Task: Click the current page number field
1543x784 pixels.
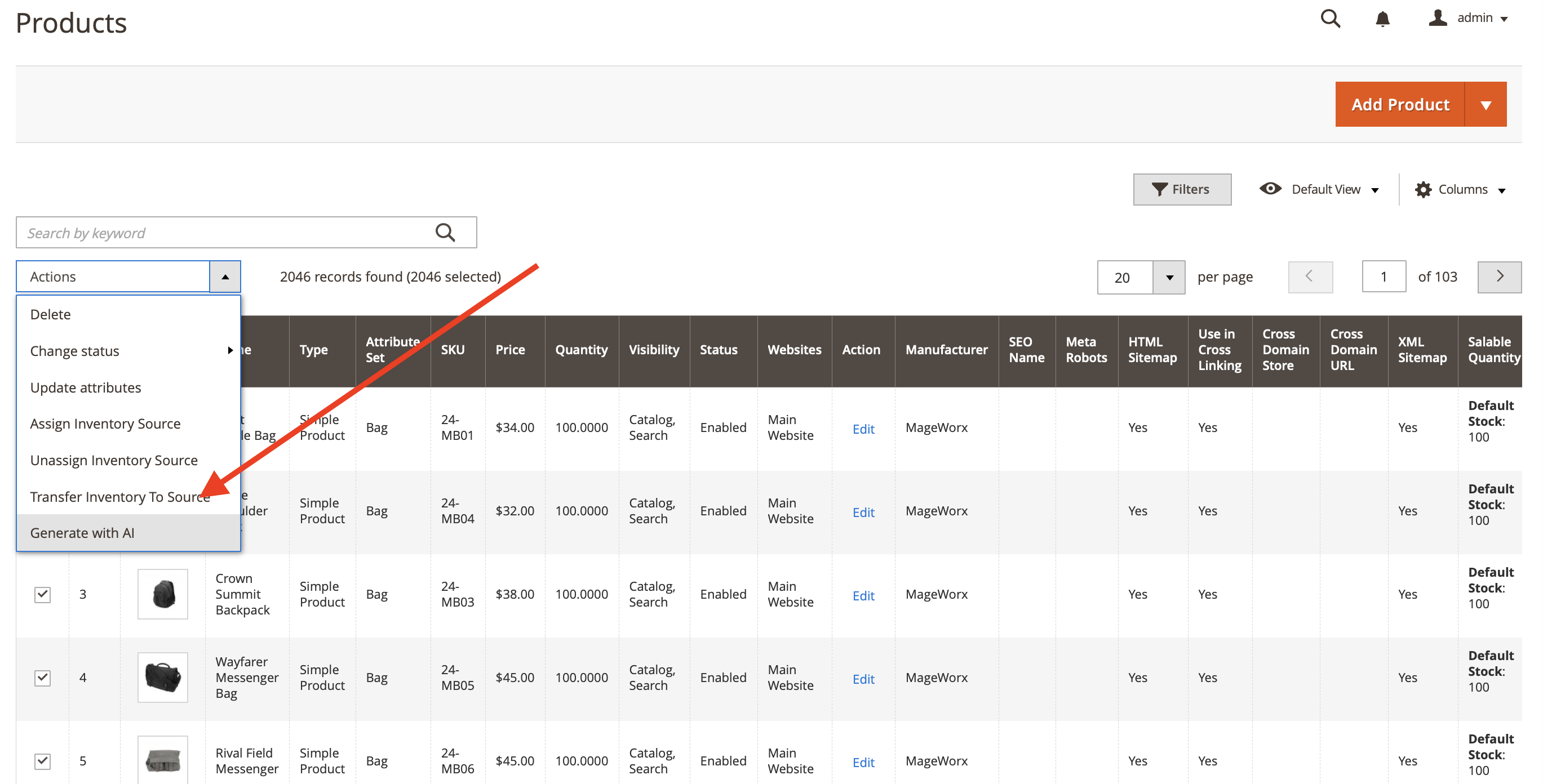Action: [1384, 277]
